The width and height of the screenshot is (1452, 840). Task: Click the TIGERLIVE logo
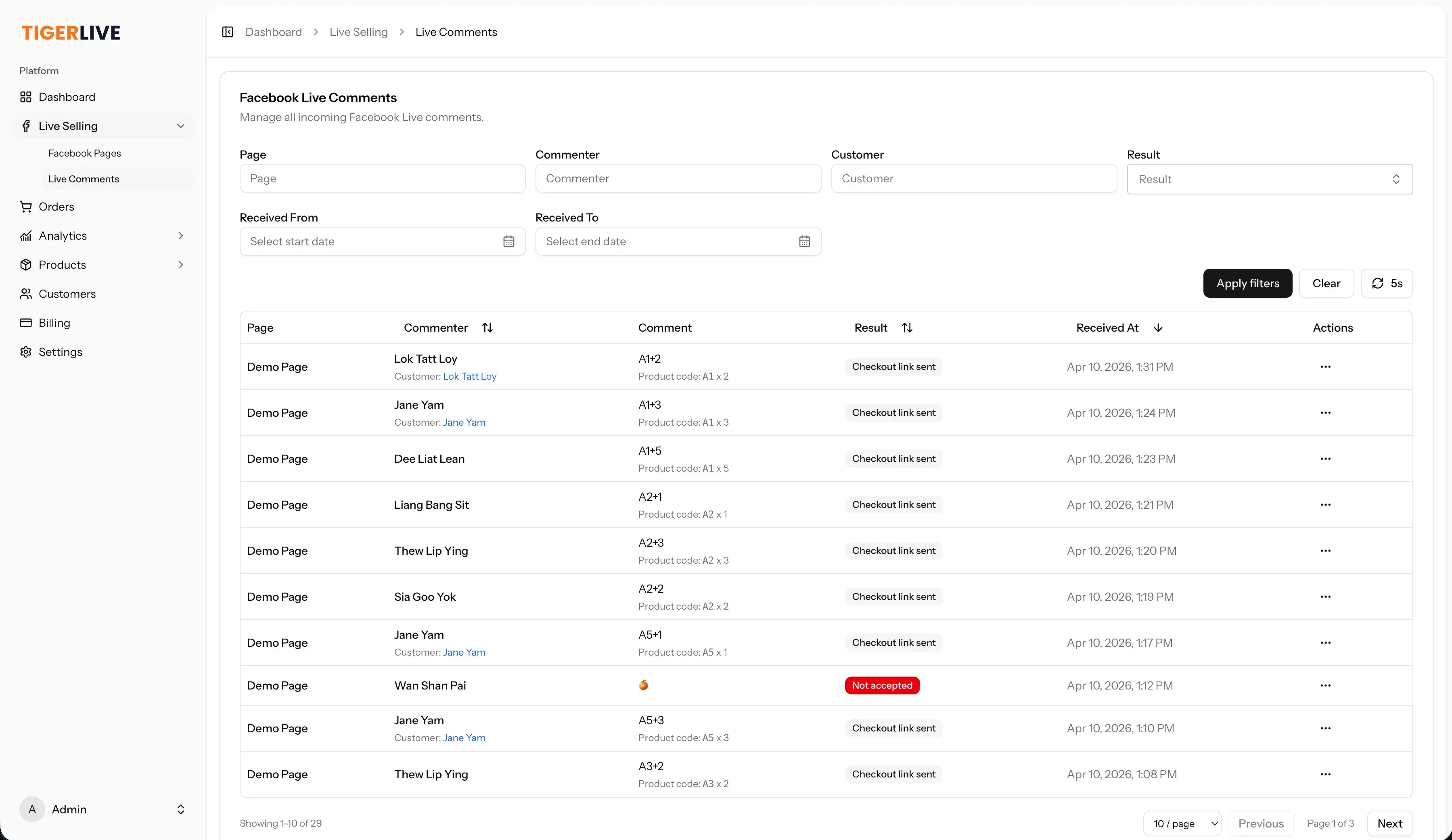pos(71,33)
